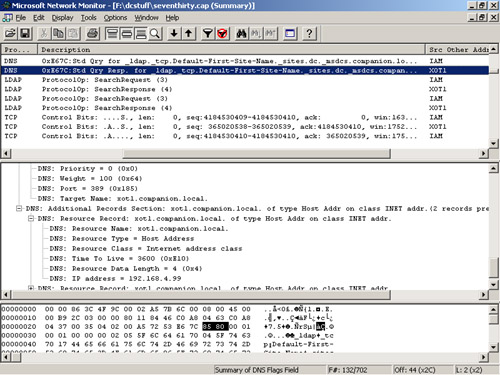
Task: Select the DNS Priority = 0 line
Action: [88, 169]
